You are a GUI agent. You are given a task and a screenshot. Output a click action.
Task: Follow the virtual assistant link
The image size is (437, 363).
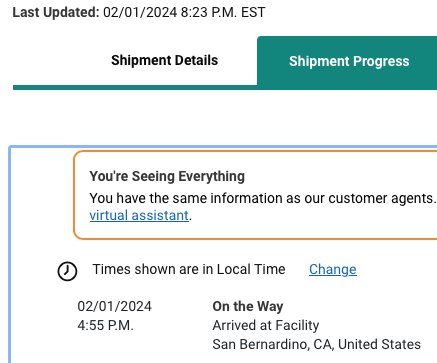139,215
